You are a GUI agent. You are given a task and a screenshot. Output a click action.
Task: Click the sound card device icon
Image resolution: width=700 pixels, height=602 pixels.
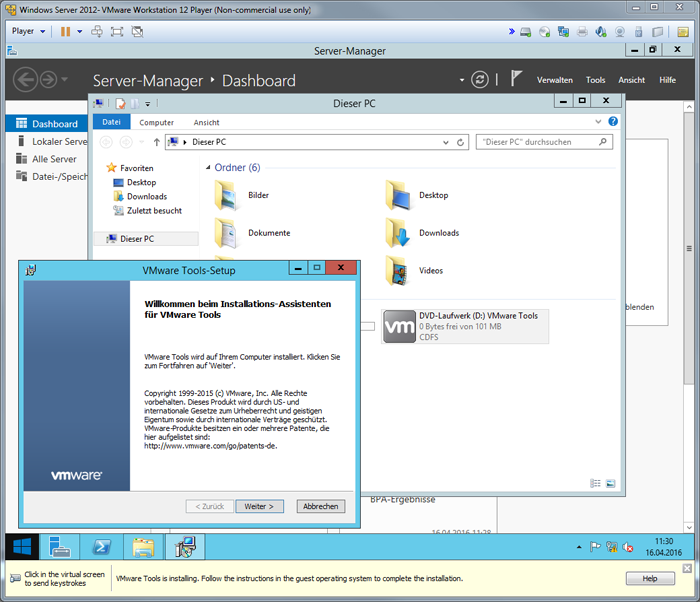click(601, 32)
